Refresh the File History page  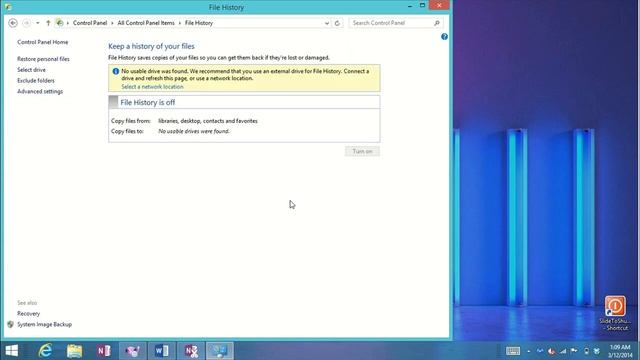pos(337,23)
